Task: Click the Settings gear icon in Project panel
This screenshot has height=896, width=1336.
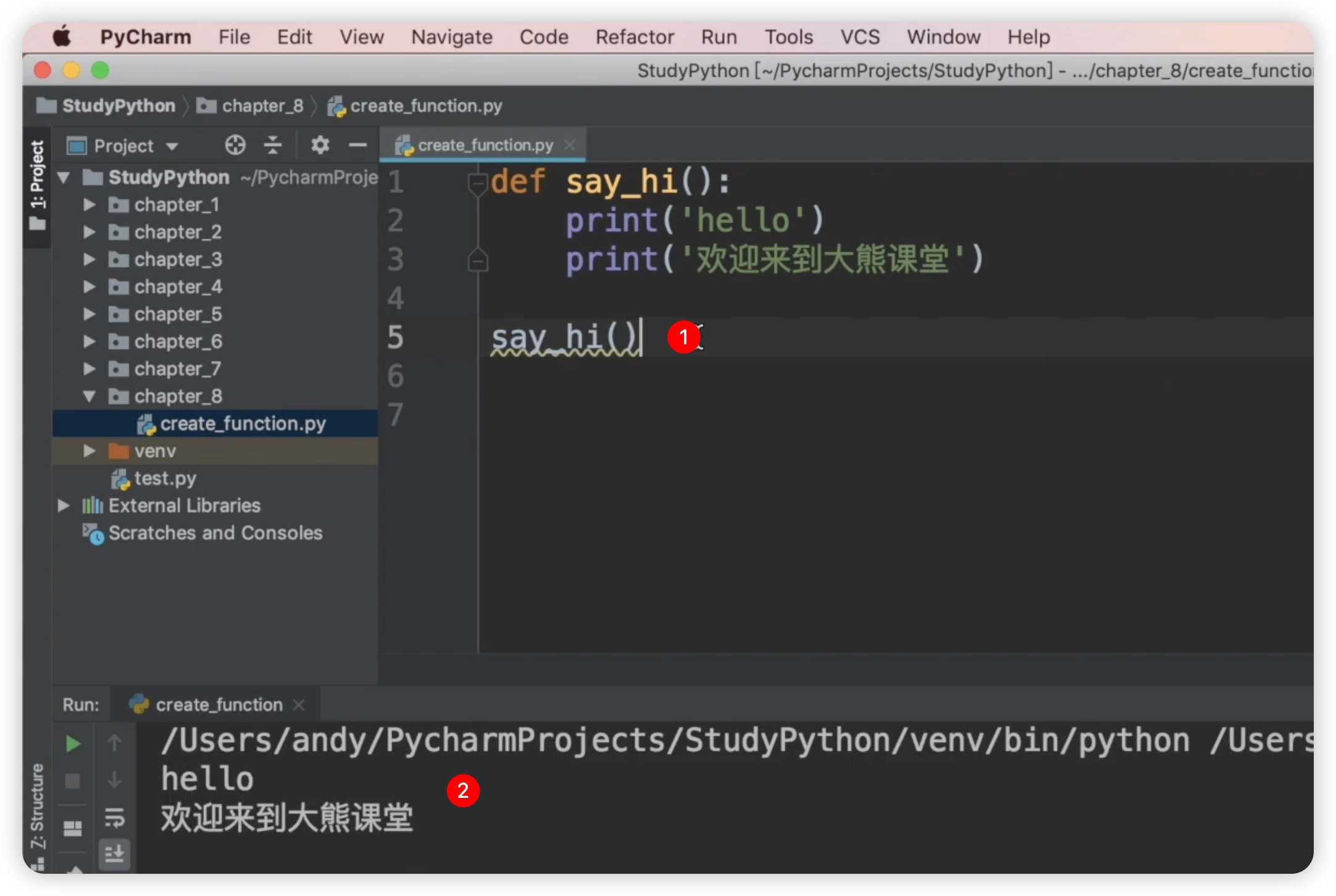Action: [x=321, y=146]
